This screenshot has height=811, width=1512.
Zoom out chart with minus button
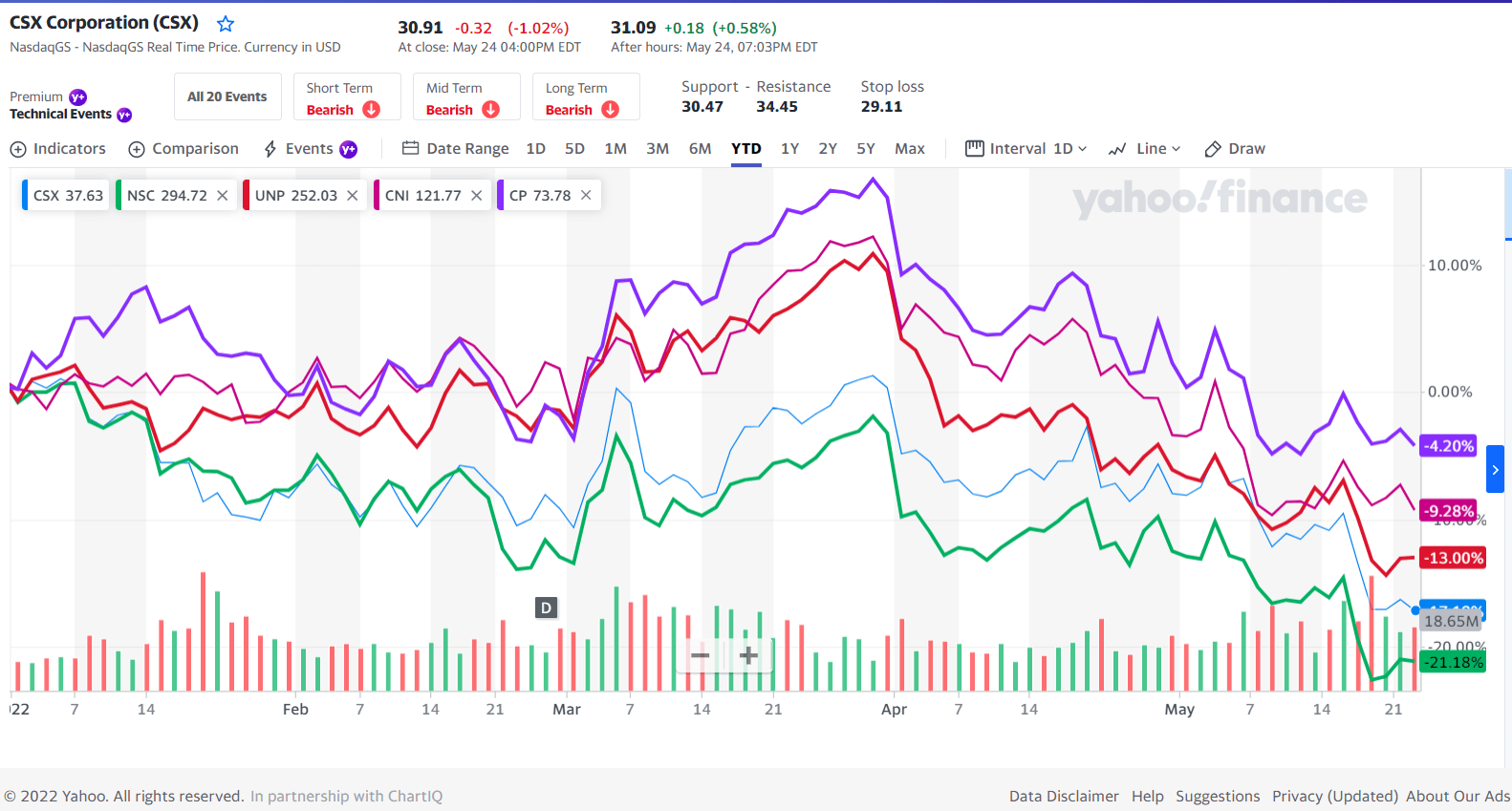pyautogui.click(x=700, y=655)
